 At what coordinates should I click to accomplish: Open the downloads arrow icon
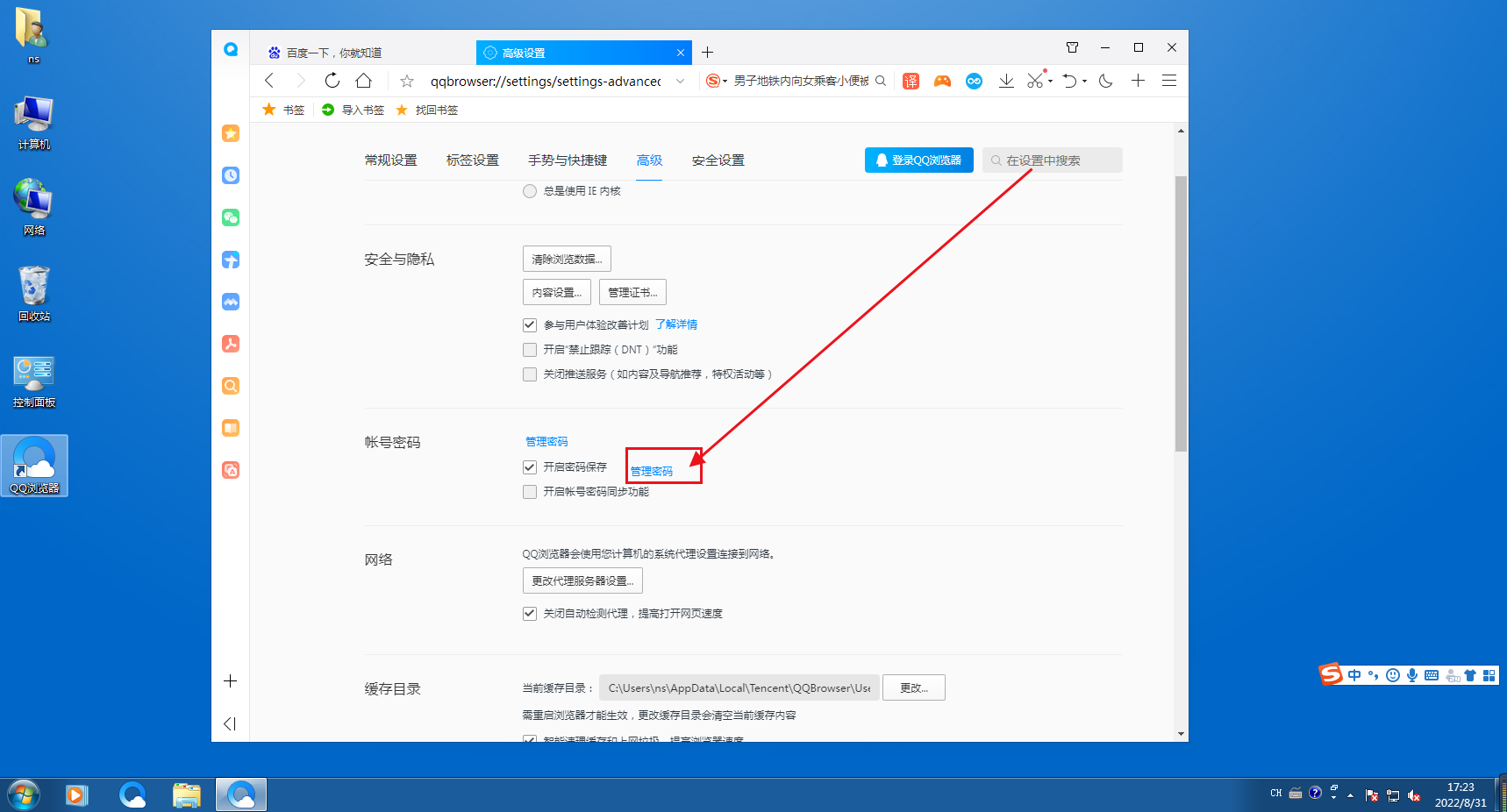pyautogui.click(x=1006, y=81)
